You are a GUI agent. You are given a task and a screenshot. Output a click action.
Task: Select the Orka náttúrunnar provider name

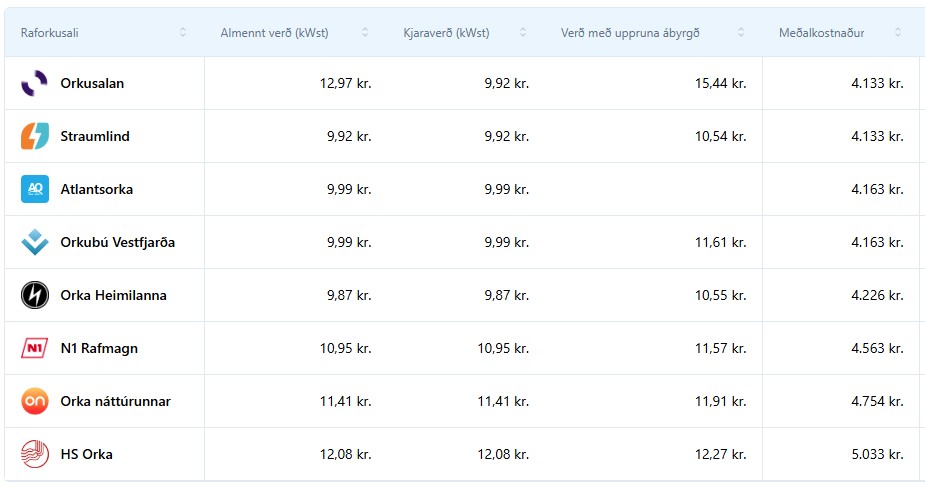click(115, 401)
